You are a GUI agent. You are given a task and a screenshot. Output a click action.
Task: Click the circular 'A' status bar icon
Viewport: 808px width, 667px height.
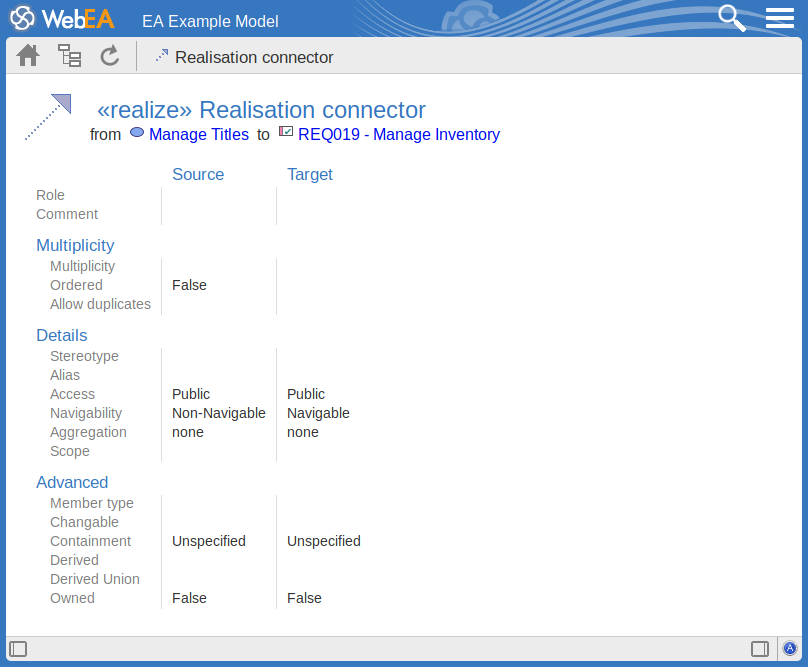click(789, 649)
